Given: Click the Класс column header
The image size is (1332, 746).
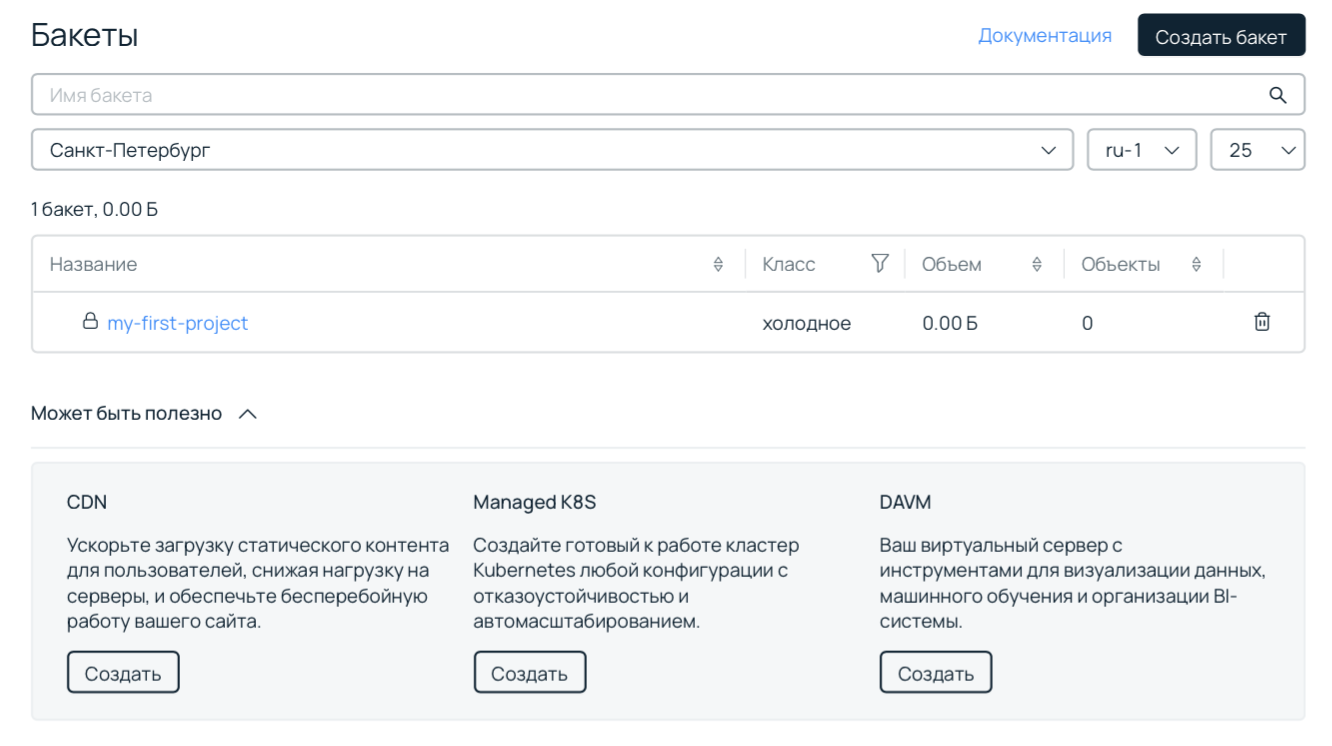Looking at the screenshot, I should (x=788, y=265).
